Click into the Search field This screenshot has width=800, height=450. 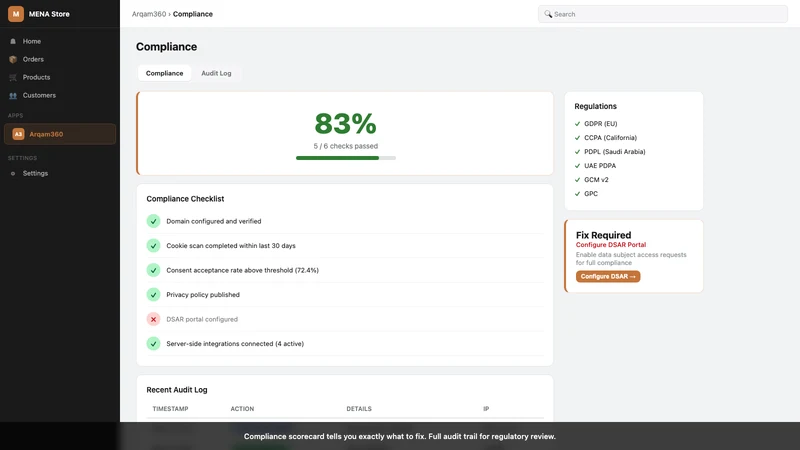pos(662,14)
